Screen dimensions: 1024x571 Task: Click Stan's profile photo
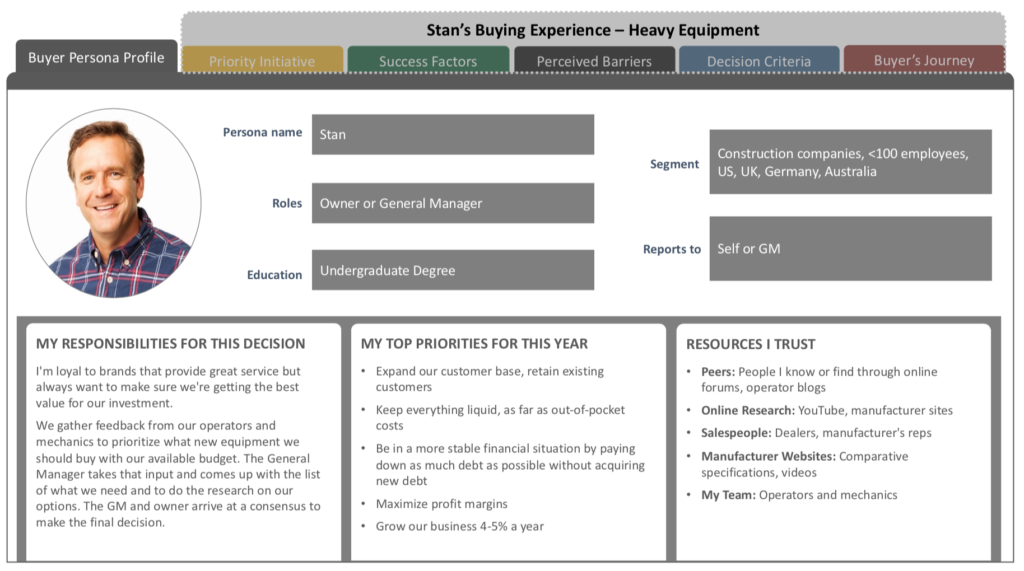tap(114, 203)
